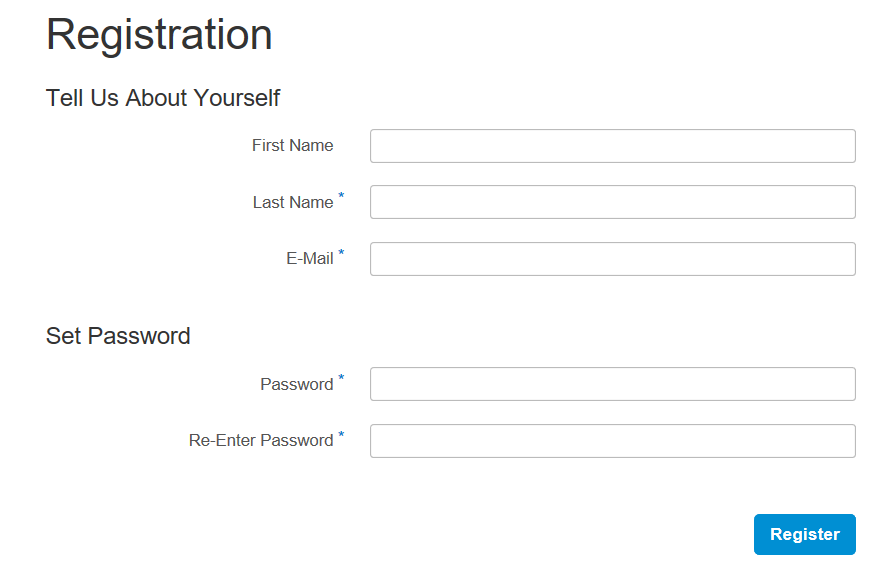
Task: Click the required asterisk beside Last Name
Action: 341,197
